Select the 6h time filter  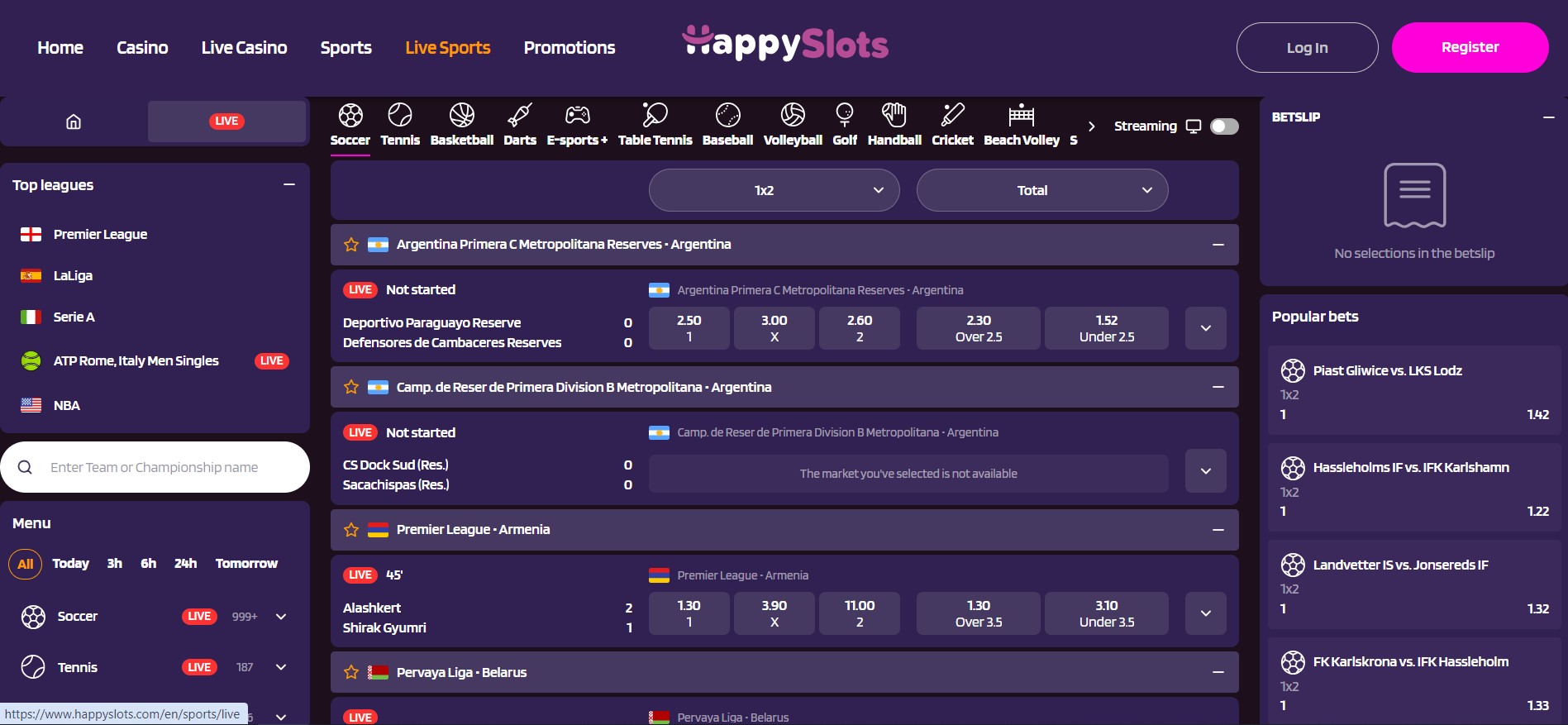pos(148,564)
